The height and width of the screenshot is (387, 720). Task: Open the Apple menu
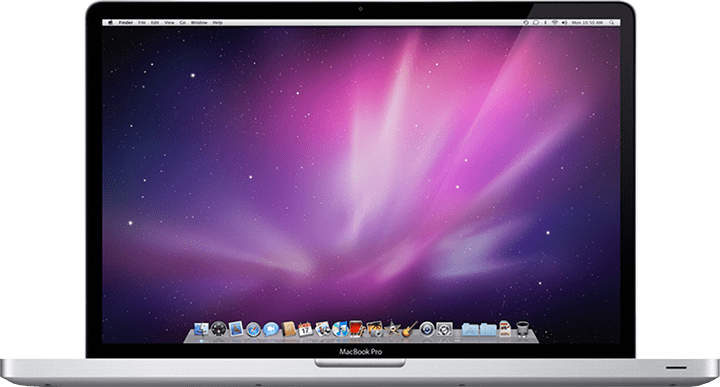tap(110, 22)
